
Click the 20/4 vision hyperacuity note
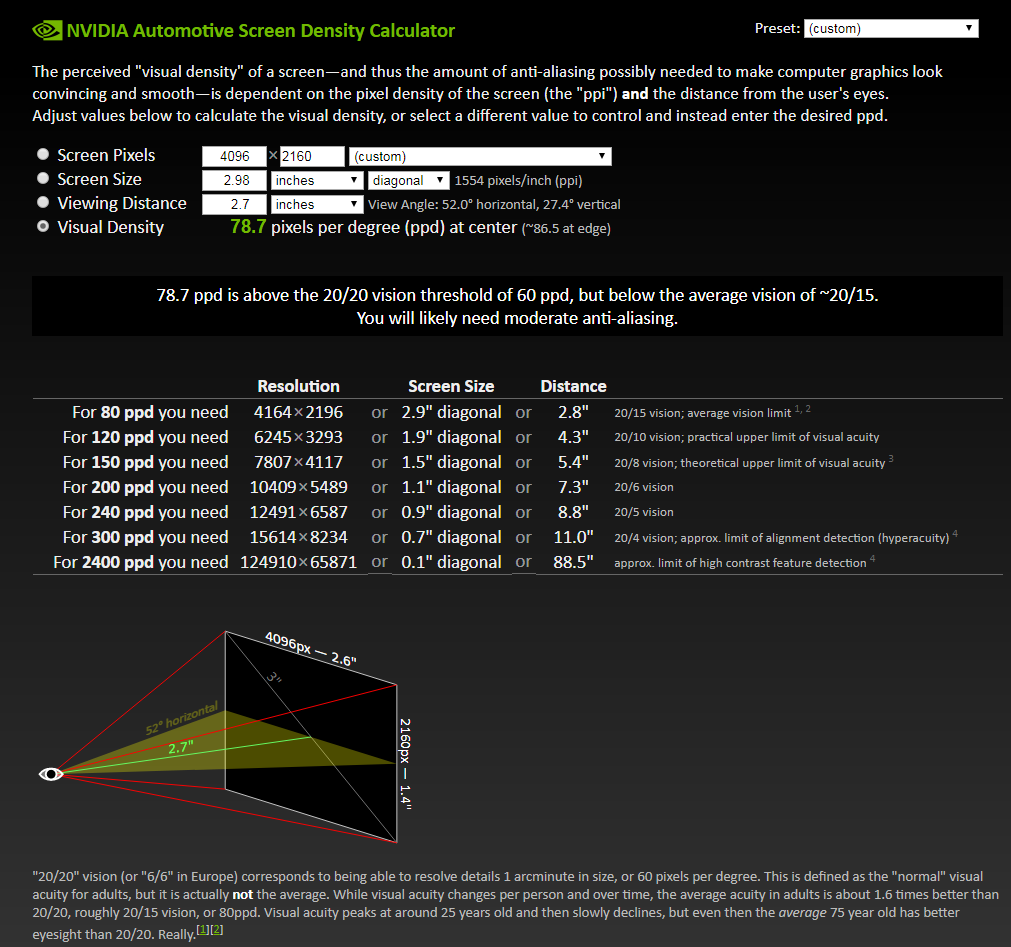[786, 537]
